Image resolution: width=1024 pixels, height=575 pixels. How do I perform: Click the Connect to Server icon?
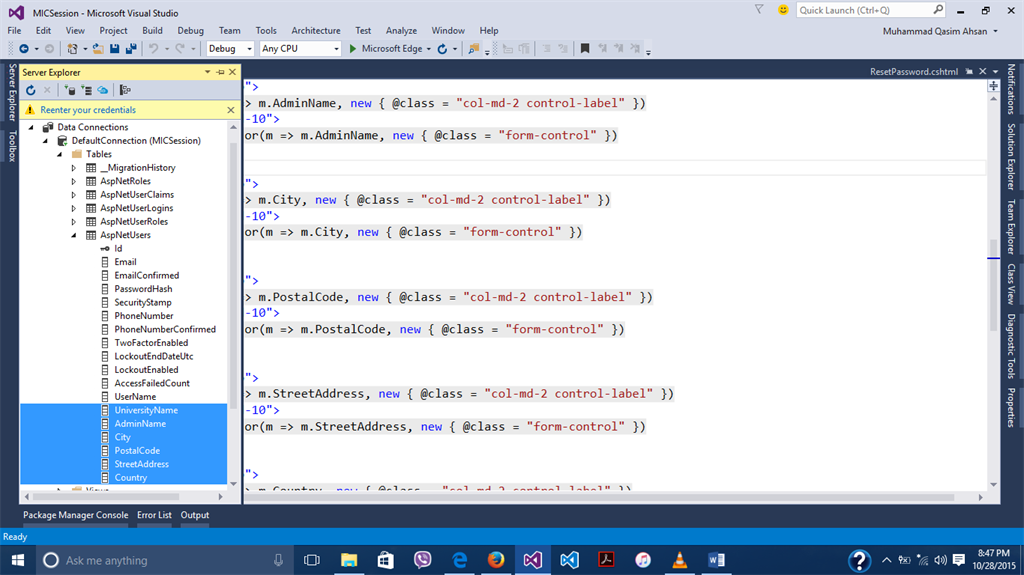tap(87, 90)
